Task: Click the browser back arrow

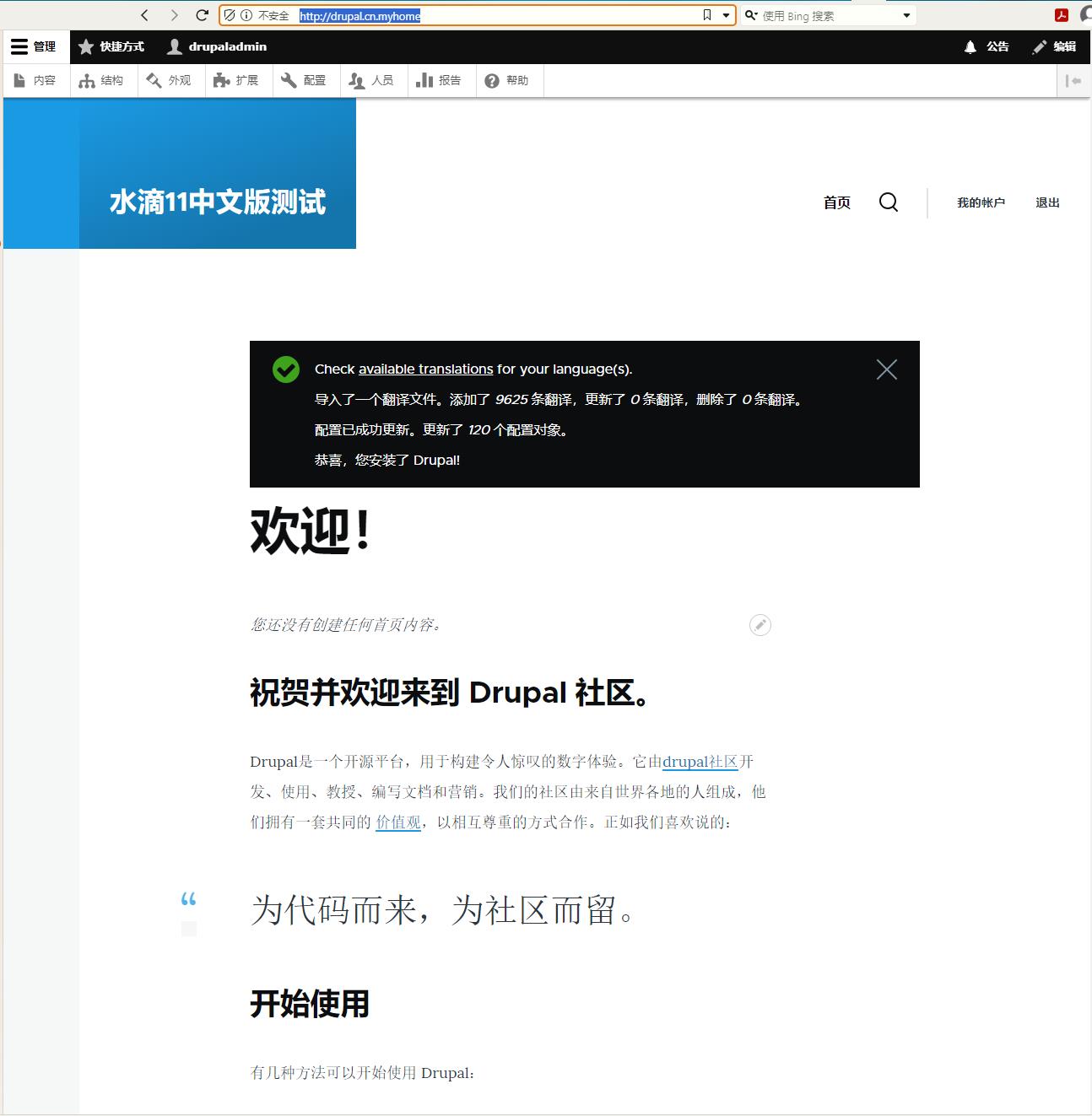Action: [x=144, y=15]
